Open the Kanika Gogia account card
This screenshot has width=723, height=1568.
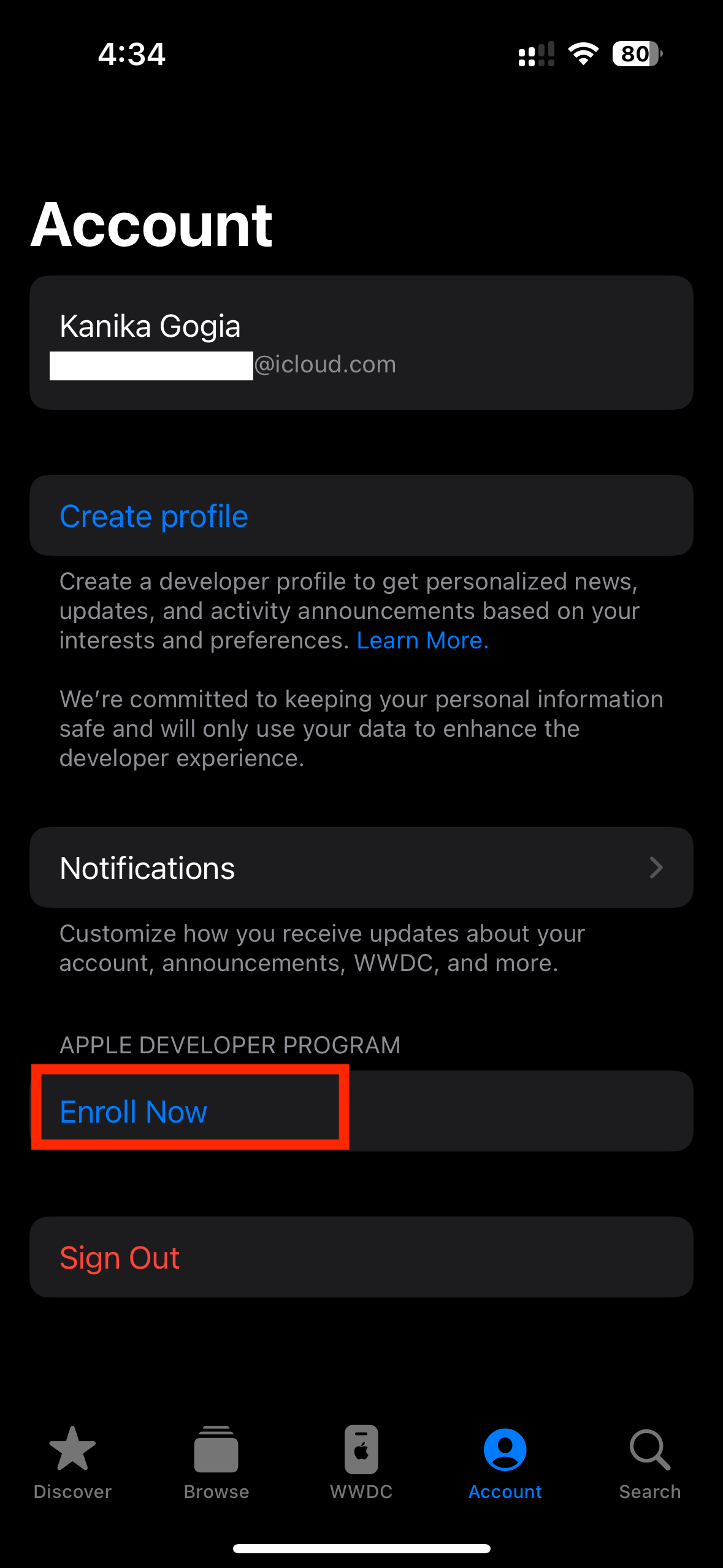361,342
